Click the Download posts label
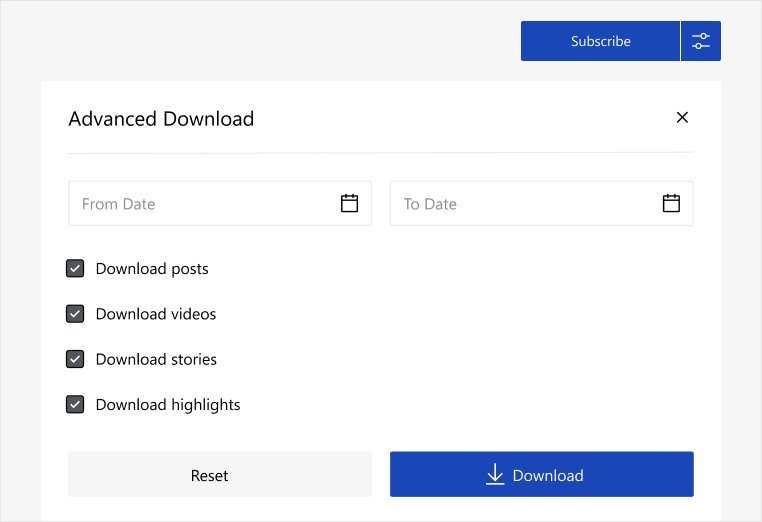This screenshot has width=762, height=522. coord(152,269)
